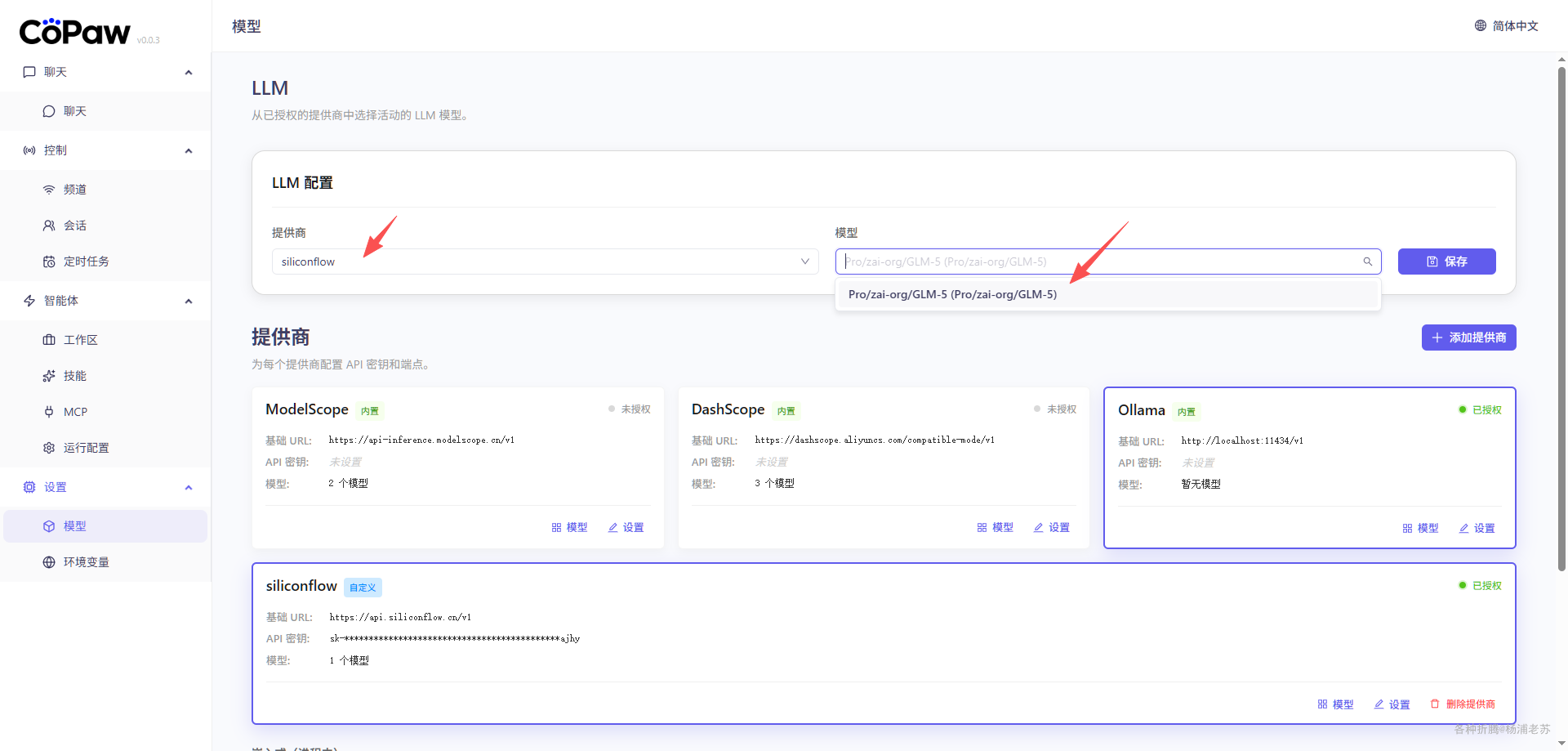Open 设置 for Ollama provider

click(1477, 528)
